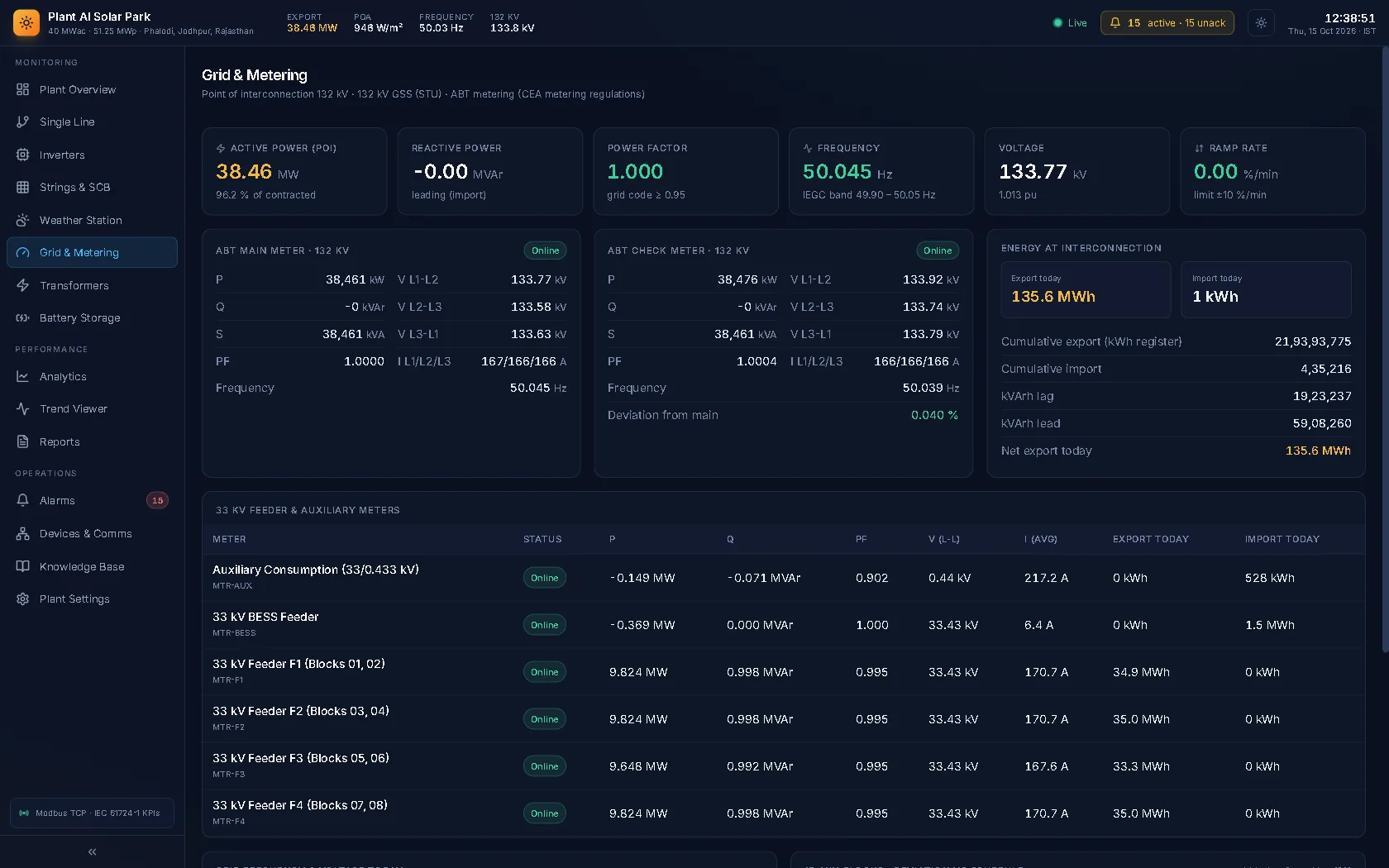Select the 33 kV BESS Feeder row name

coord(265,617)
